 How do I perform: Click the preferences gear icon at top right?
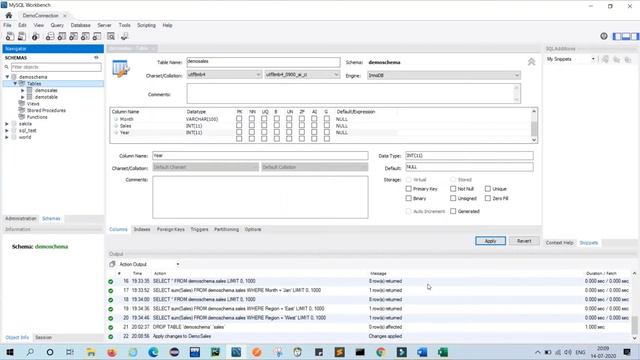pos(604,36)
